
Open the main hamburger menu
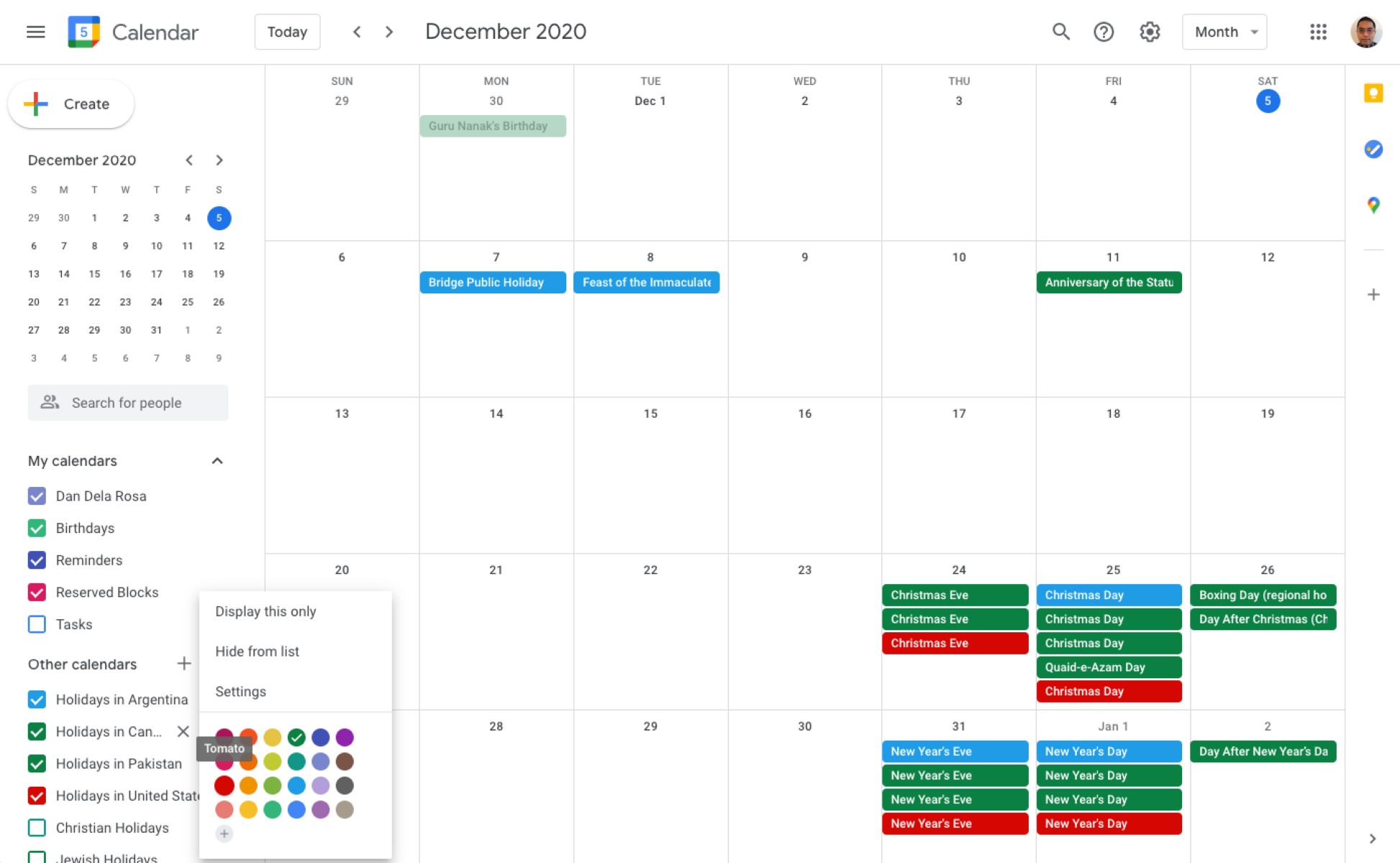[x=35, y=32]
